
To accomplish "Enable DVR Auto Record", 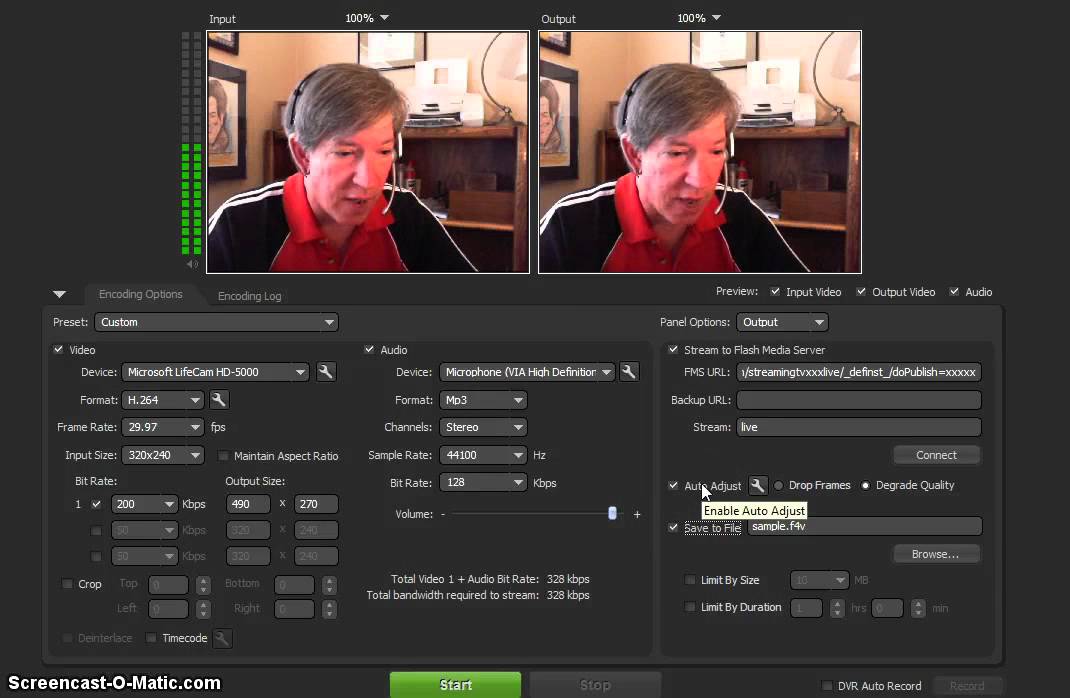I will point(826,686).
